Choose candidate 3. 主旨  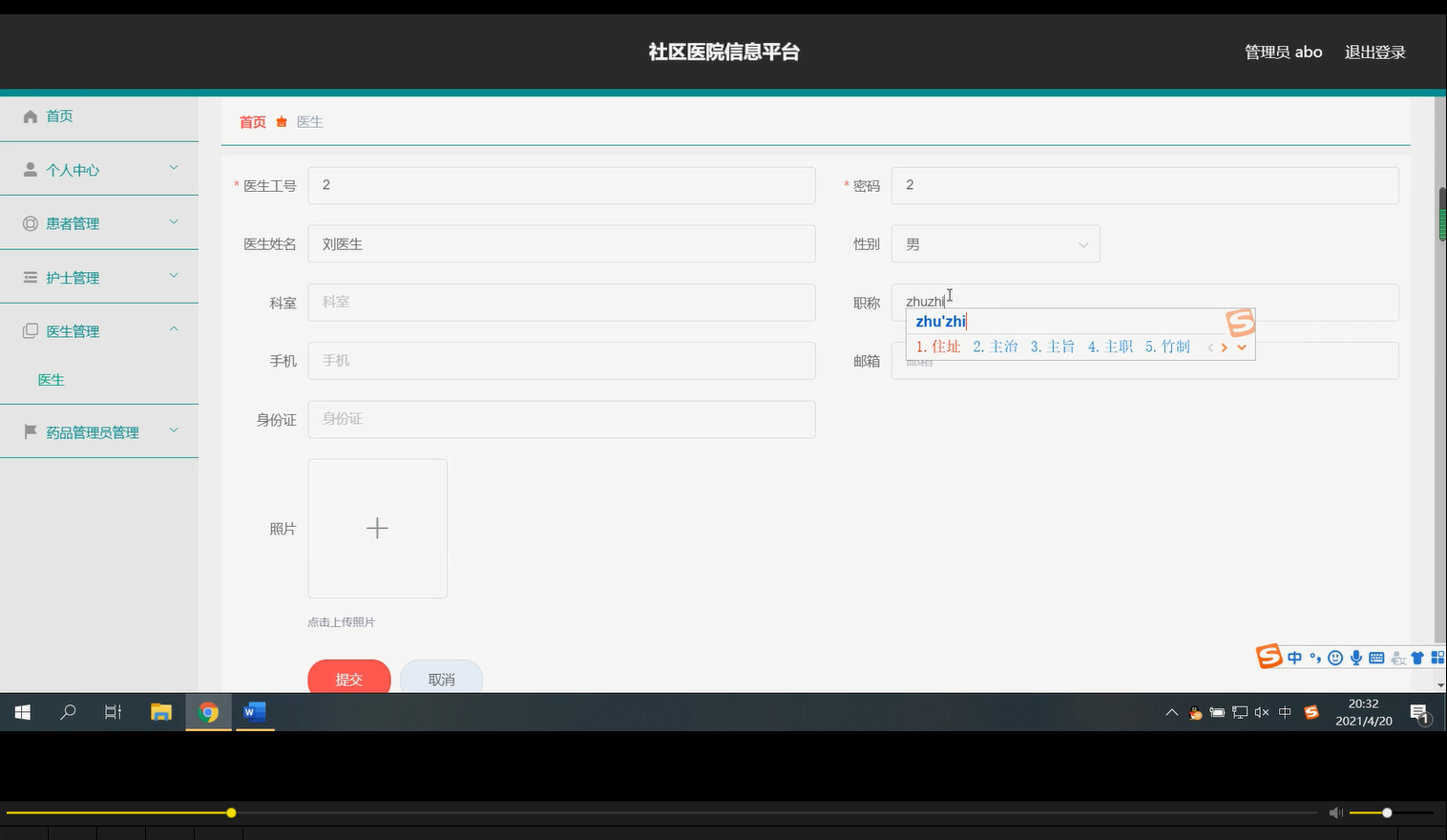click(1053, 346)
